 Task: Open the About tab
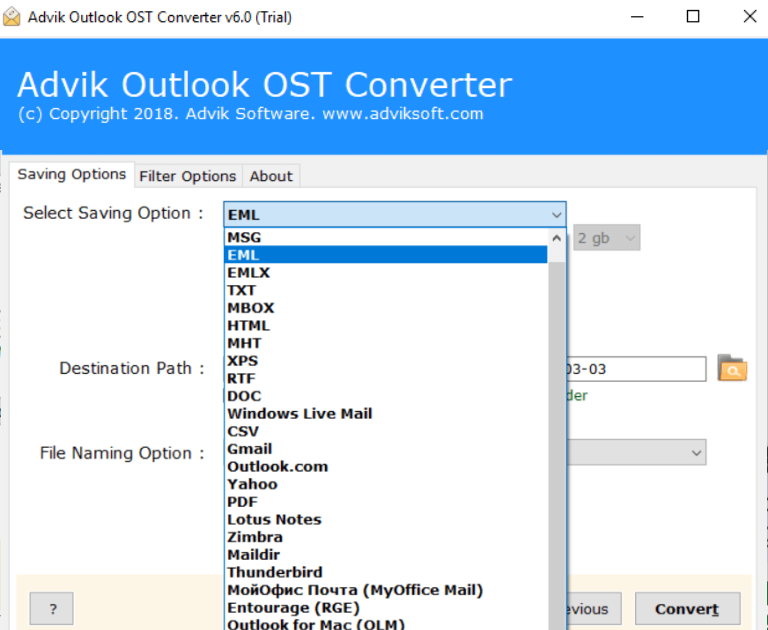(271, 176)
